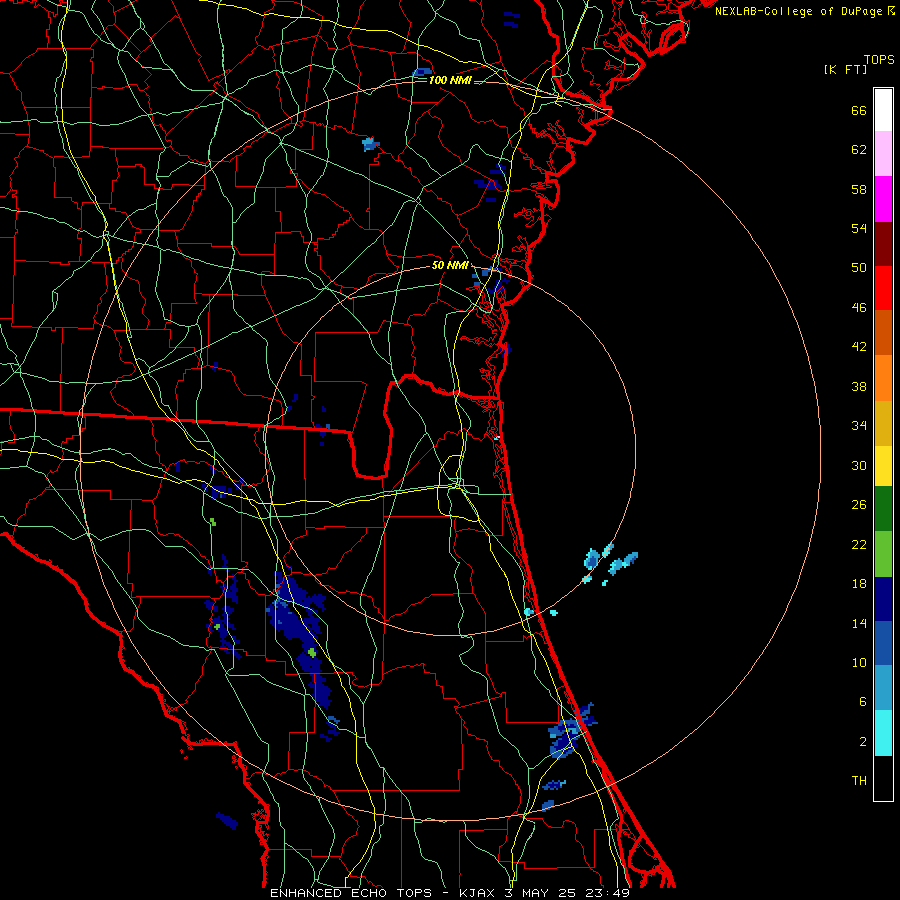The image size is (900, 900).
Task: Click the legend value 42
Action: (x=859, y=347)
